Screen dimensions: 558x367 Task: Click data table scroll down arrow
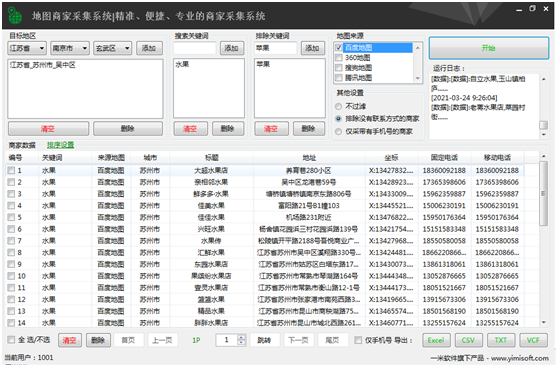tap(543, 323)
